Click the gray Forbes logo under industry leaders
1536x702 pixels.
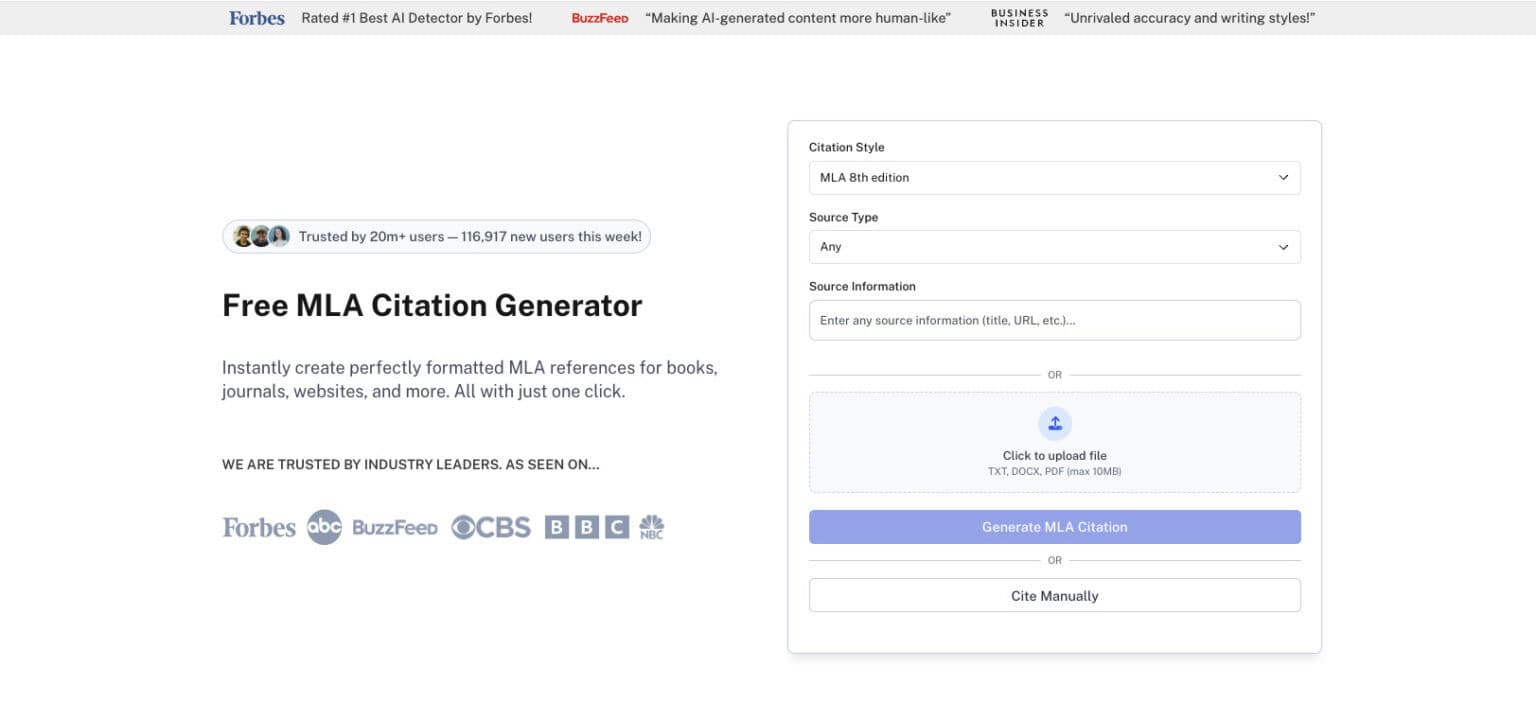pos(259,527)
